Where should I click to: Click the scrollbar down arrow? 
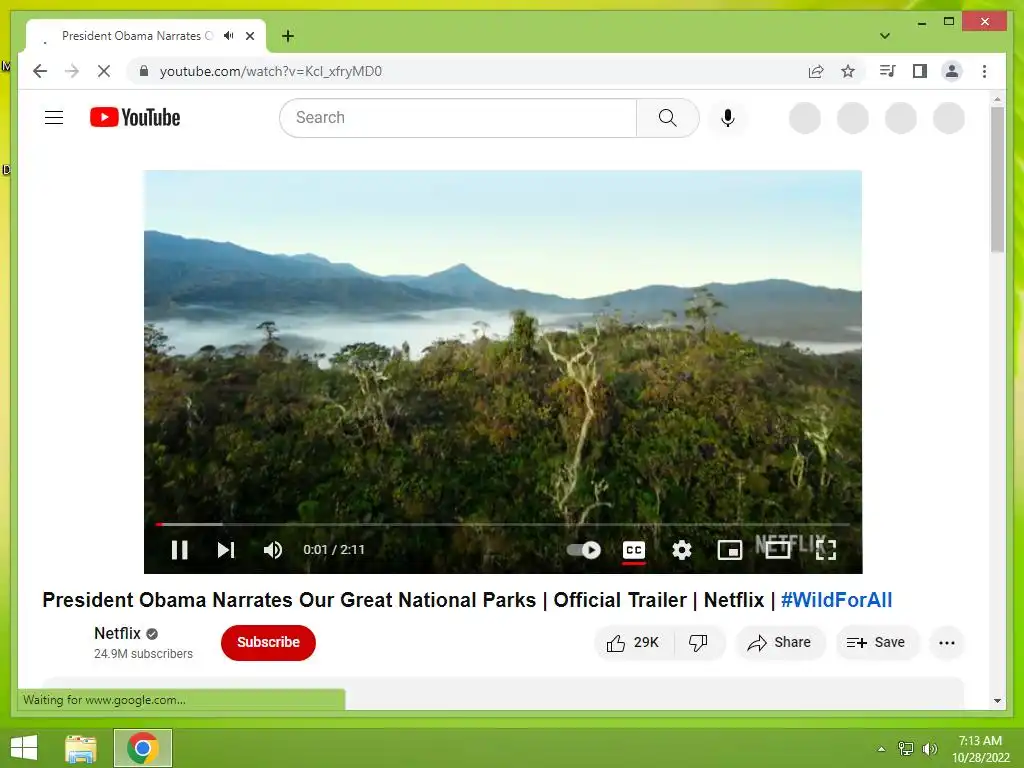997,701
